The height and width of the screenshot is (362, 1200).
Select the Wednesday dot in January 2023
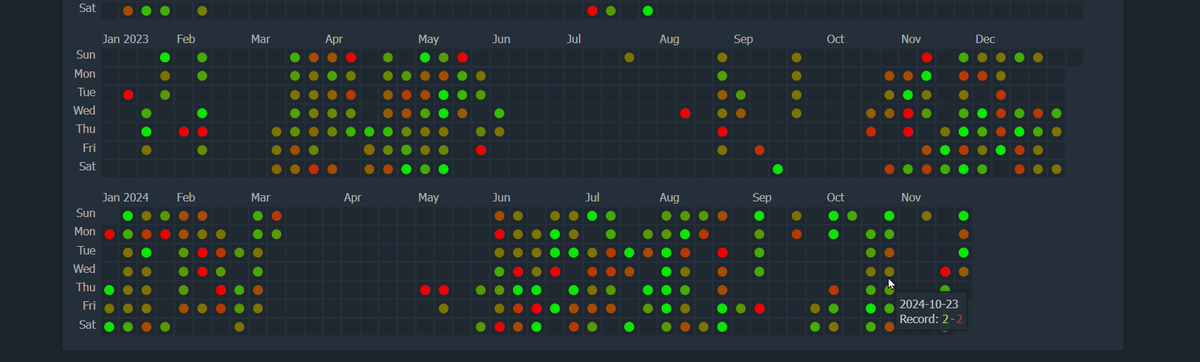tap(147, 113)
